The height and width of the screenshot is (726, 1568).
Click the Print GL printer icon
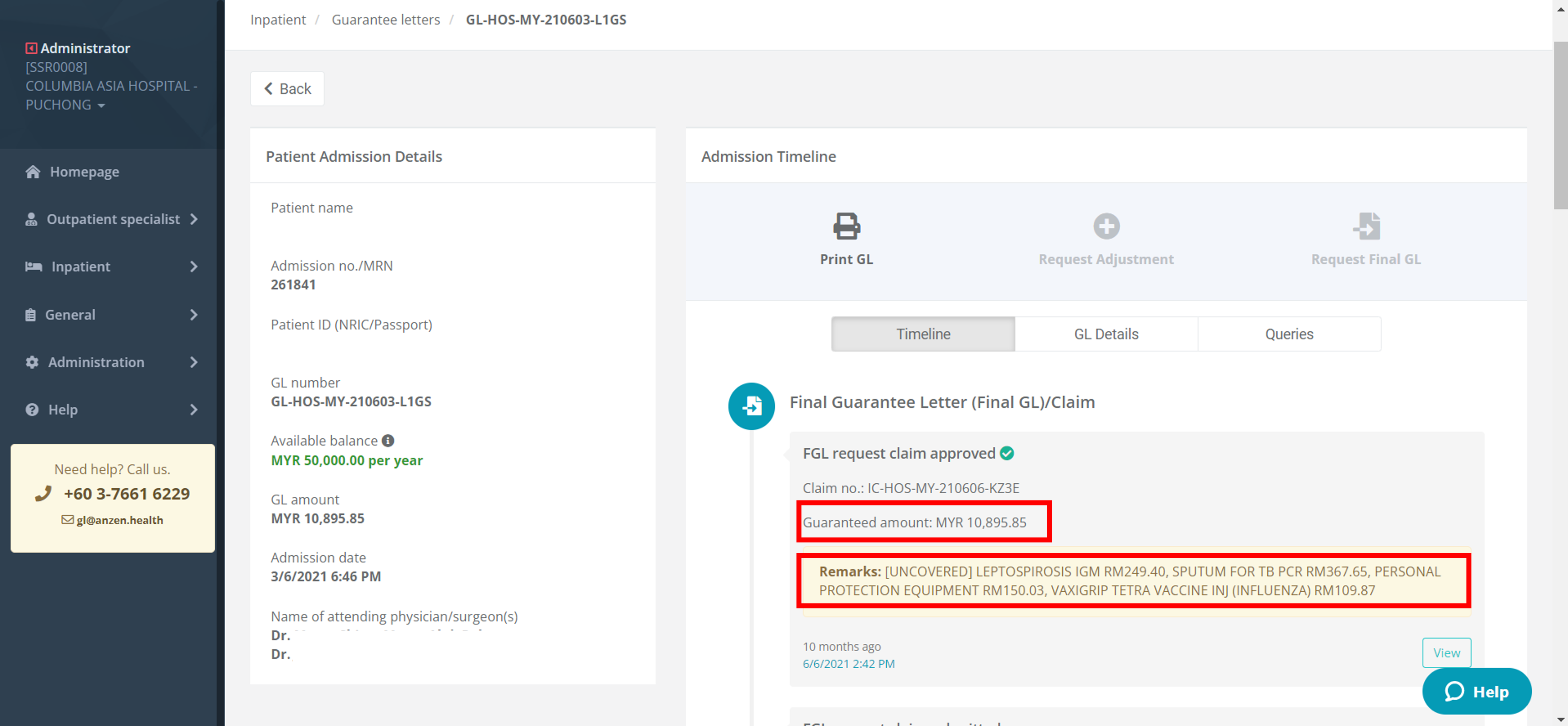(x=846, y=226)
